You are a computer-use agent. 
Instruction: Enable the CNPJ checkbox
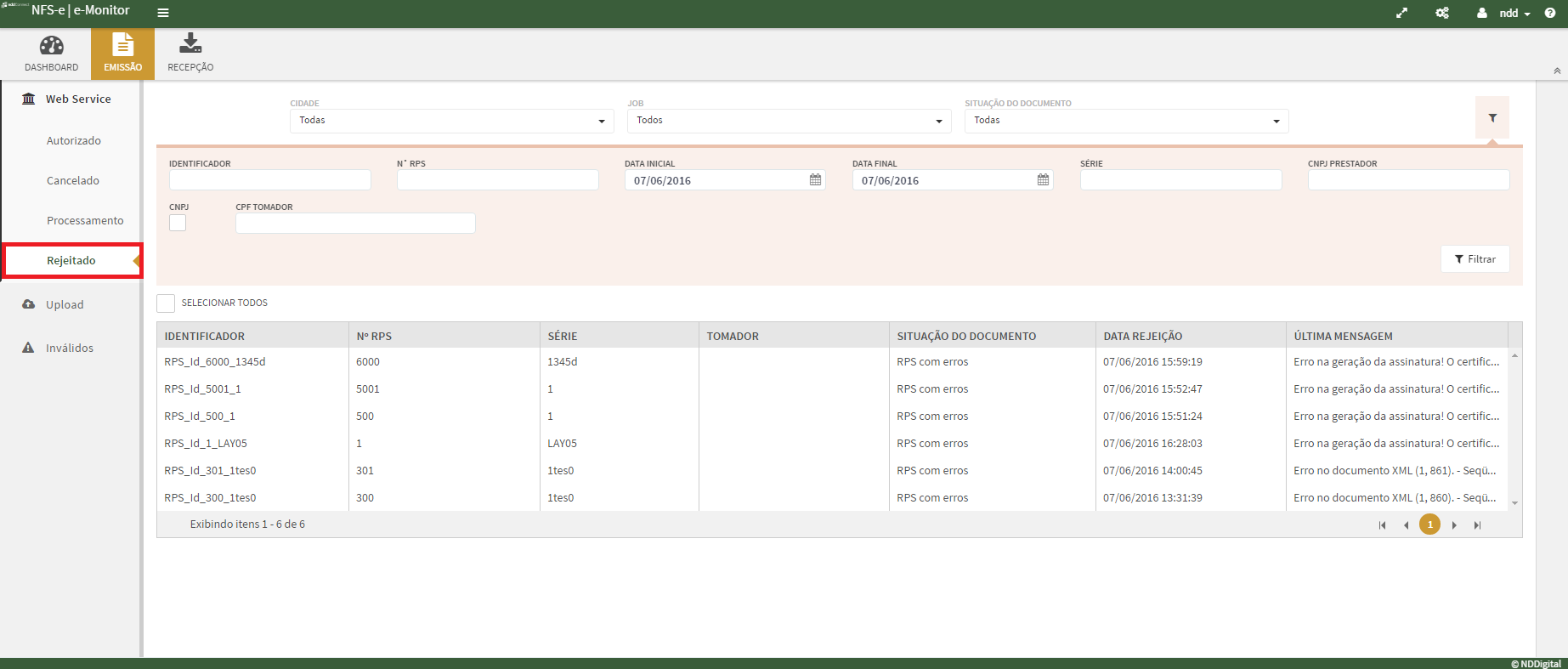(178, 223)
